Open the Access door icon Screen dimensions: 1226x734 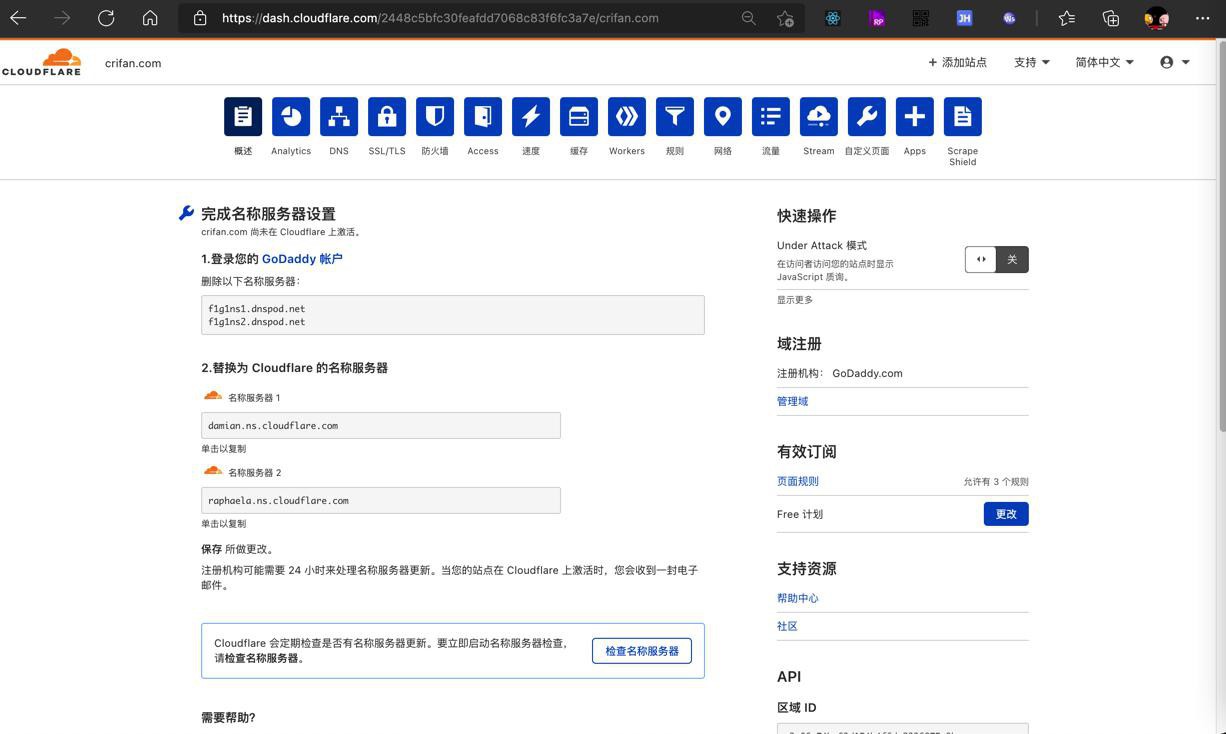click(483, 116)
